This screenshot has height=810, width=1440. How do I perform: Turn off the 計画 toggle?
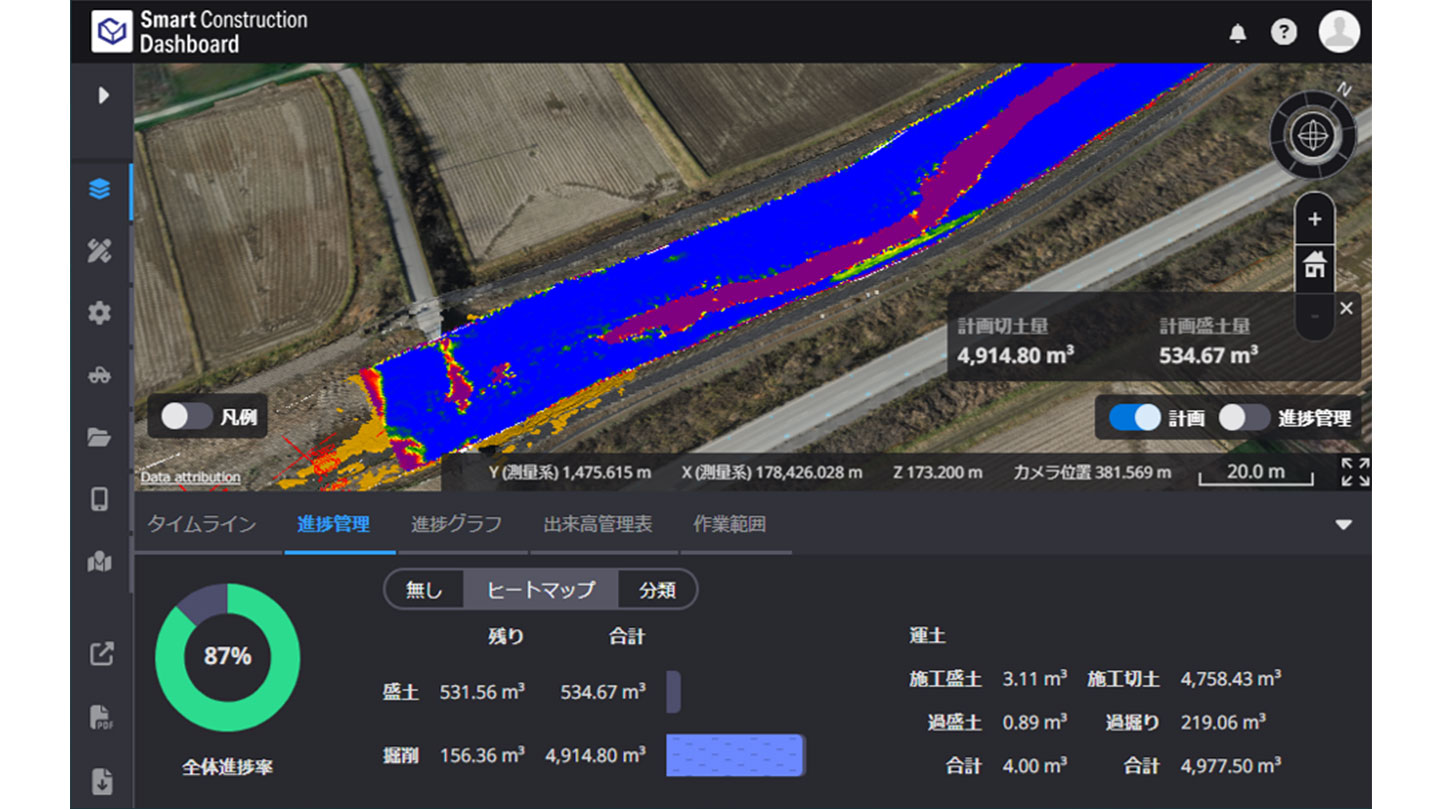point(1135,418)
